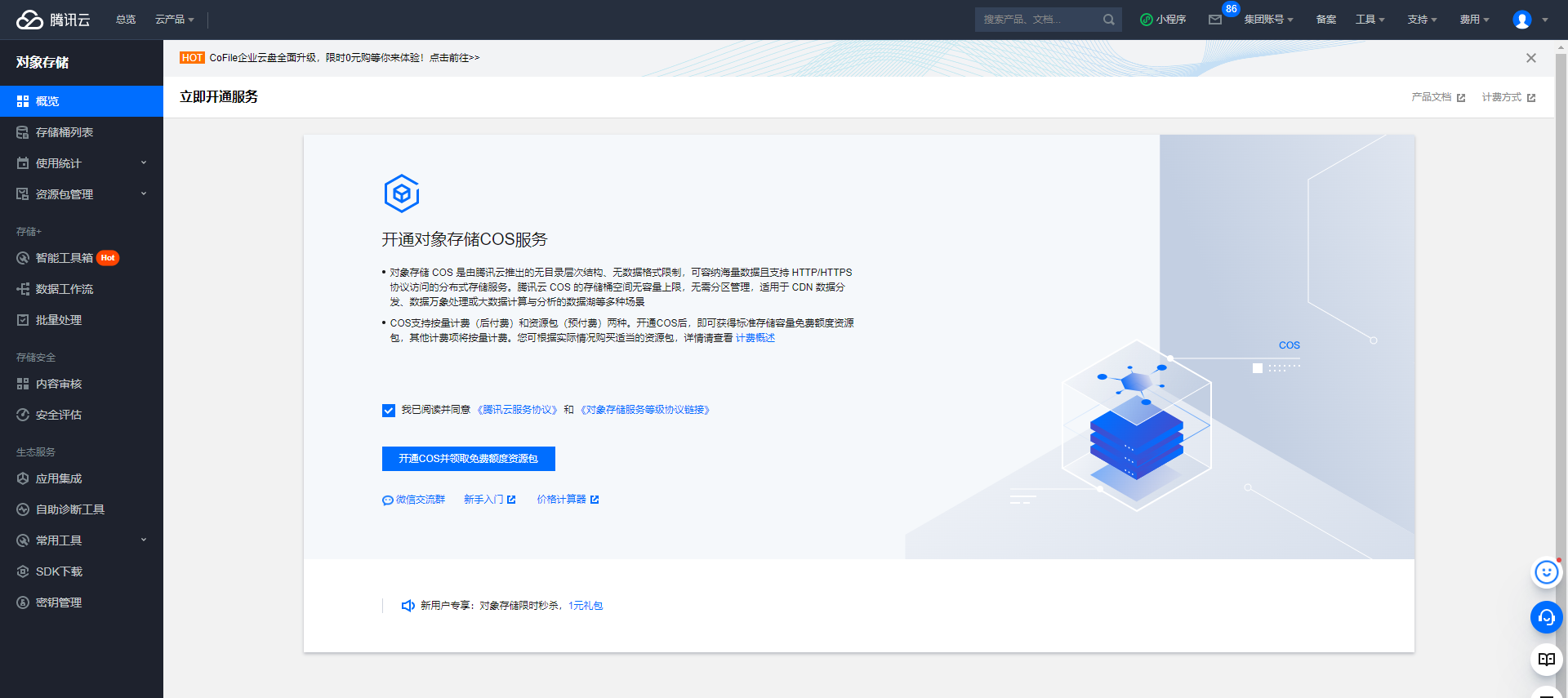Open the customer service headset button
Viewport: 1568px width, 698px height.
point(1546,617)
